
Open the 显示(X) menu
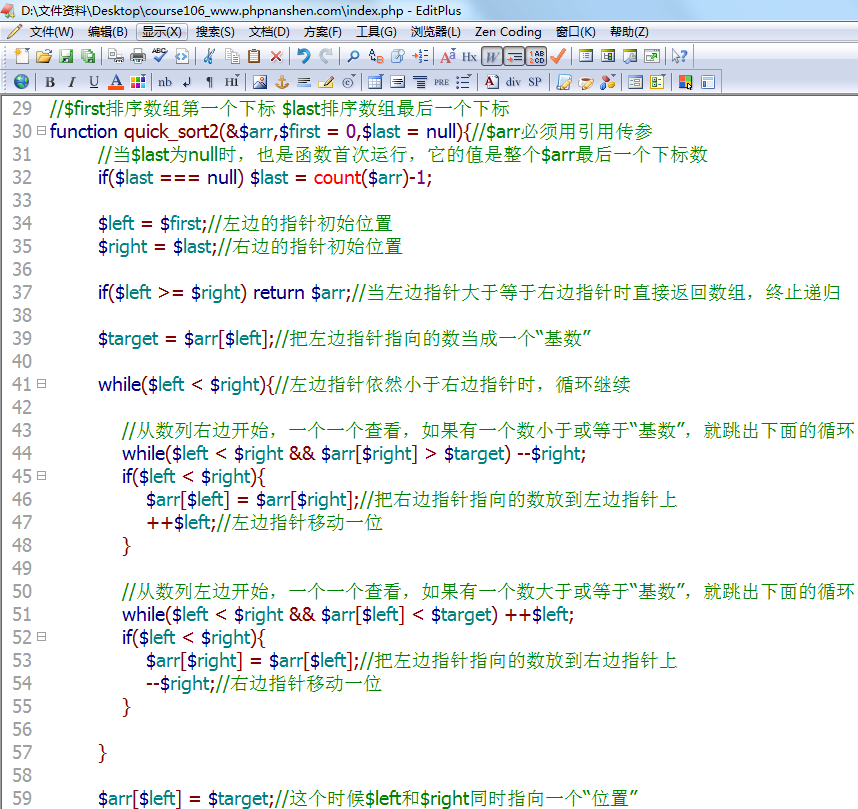[161, 32]
